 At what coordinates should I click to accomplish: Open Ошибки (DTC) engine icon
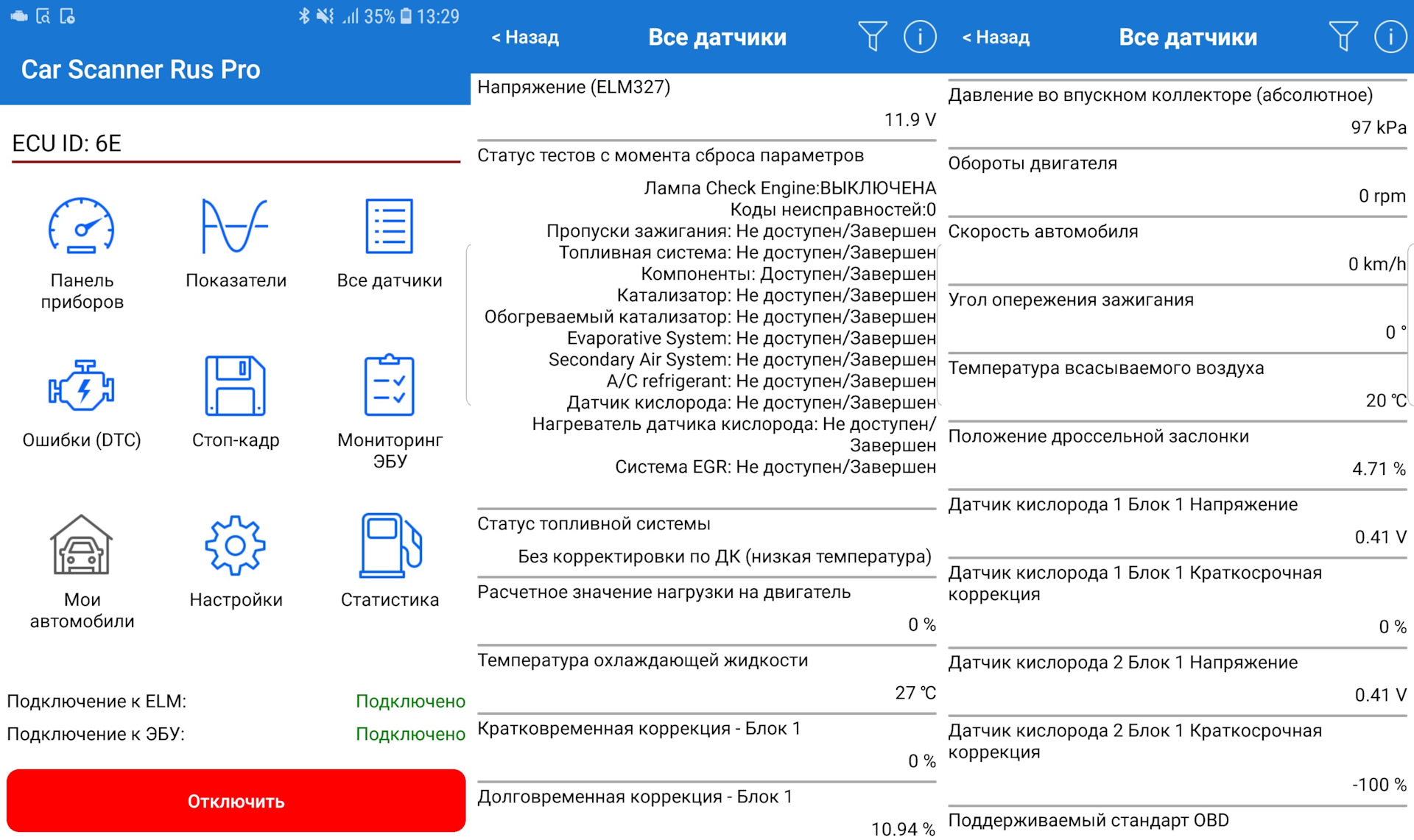click(82, 387)
